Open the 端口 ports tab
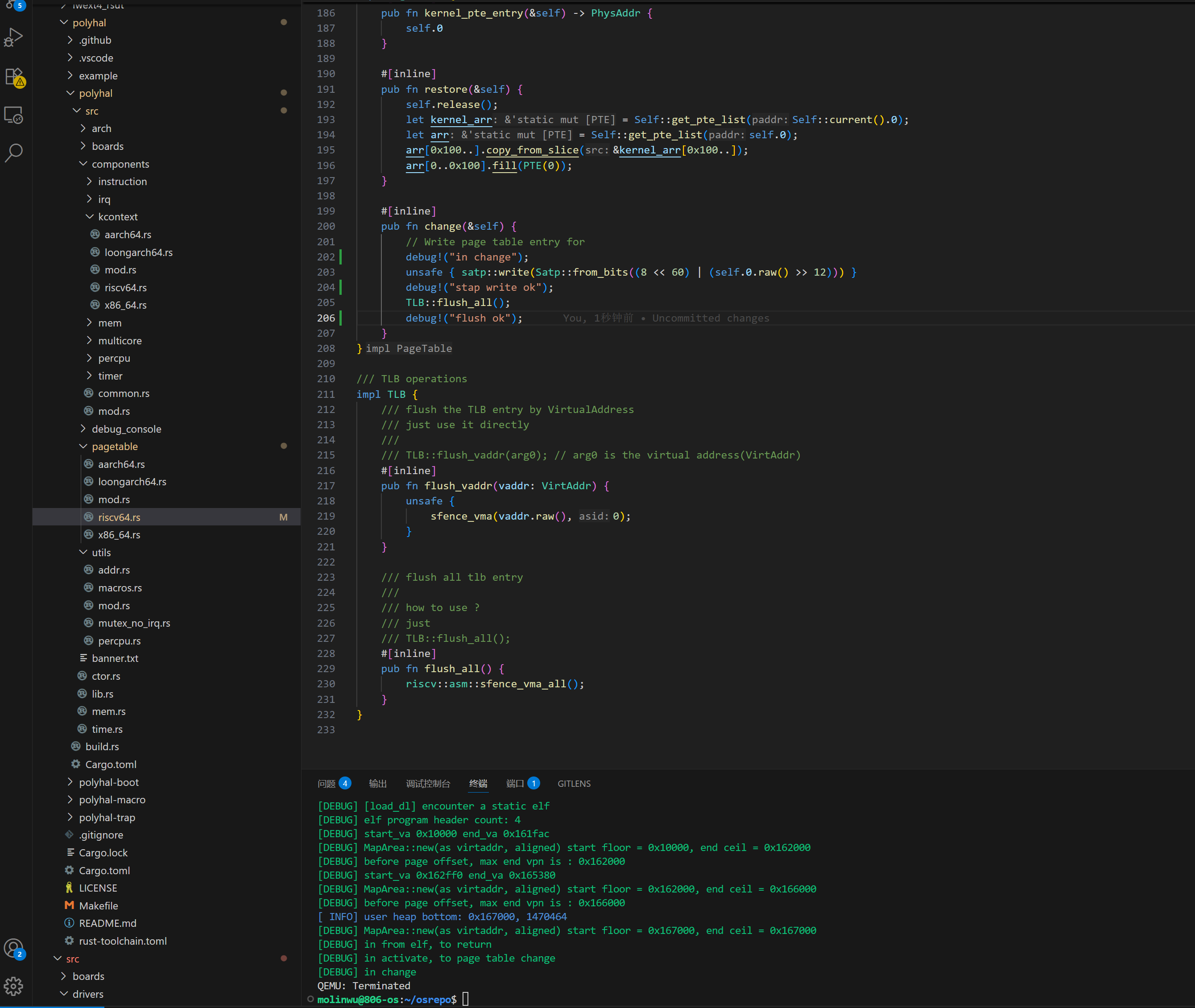The height and width of the screenshot is (1008, 1195). [515, 783]
